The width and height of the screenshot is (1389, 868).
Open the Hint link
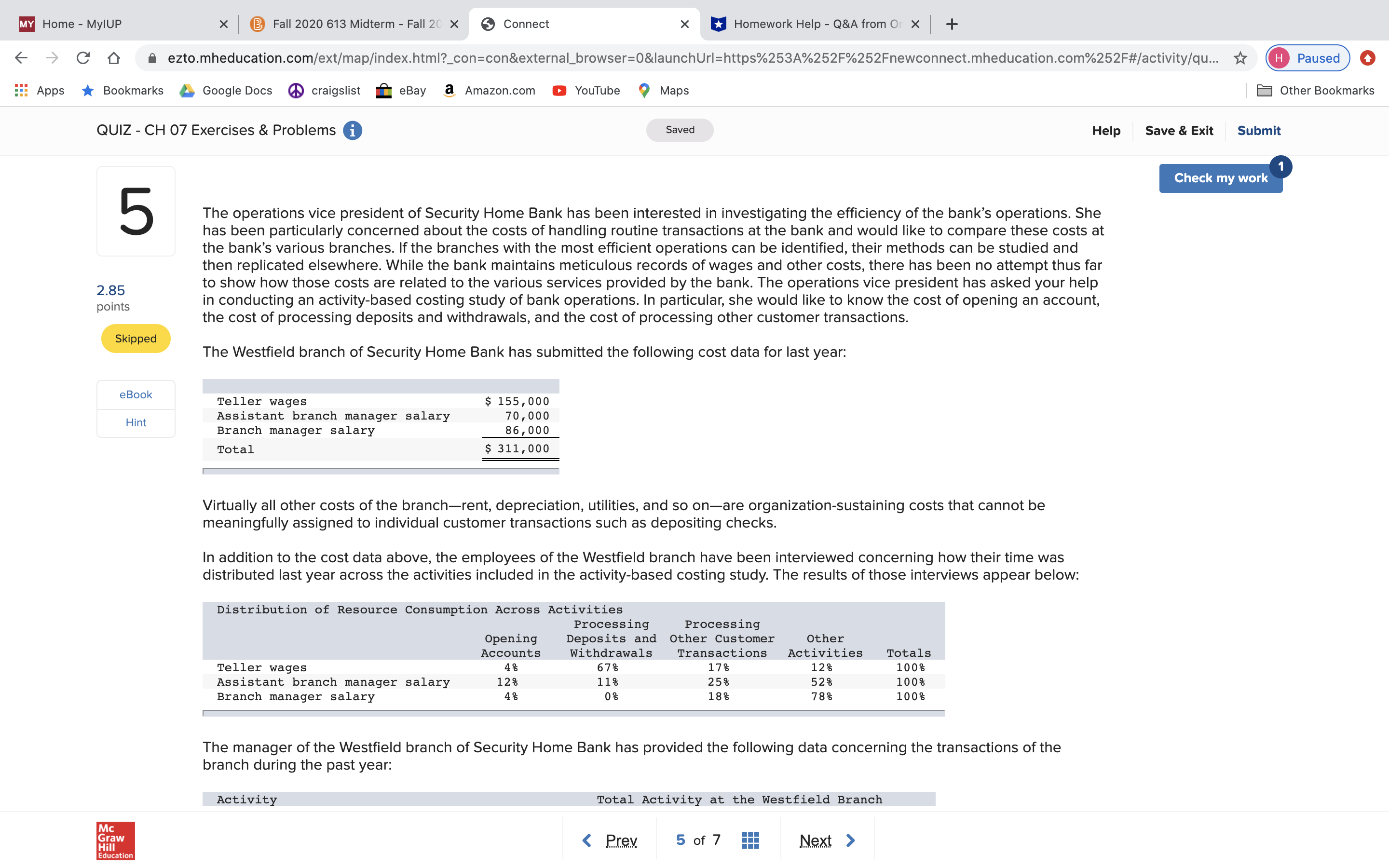[x=136, y=422]
